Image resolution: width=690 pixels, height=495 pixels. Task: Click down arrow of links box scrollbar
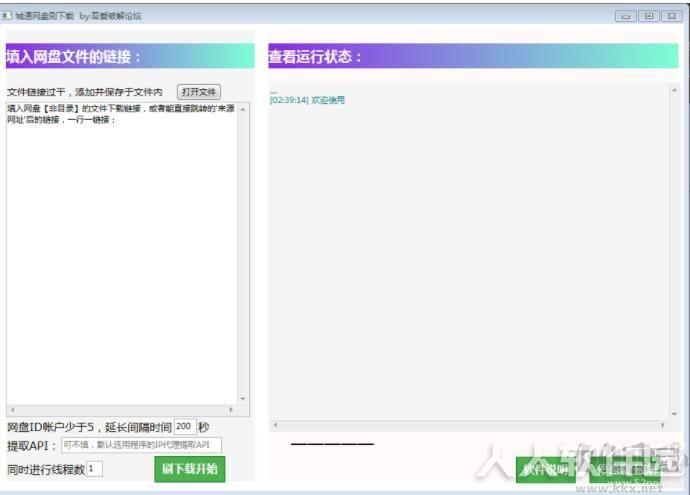point(243,399)
